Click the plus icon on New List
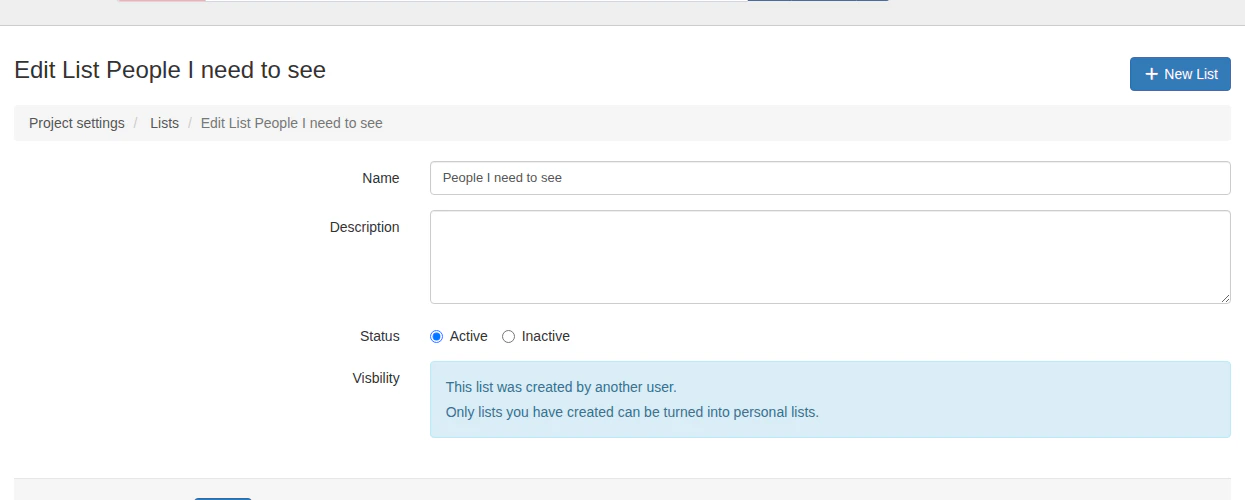 point(1151,74)
